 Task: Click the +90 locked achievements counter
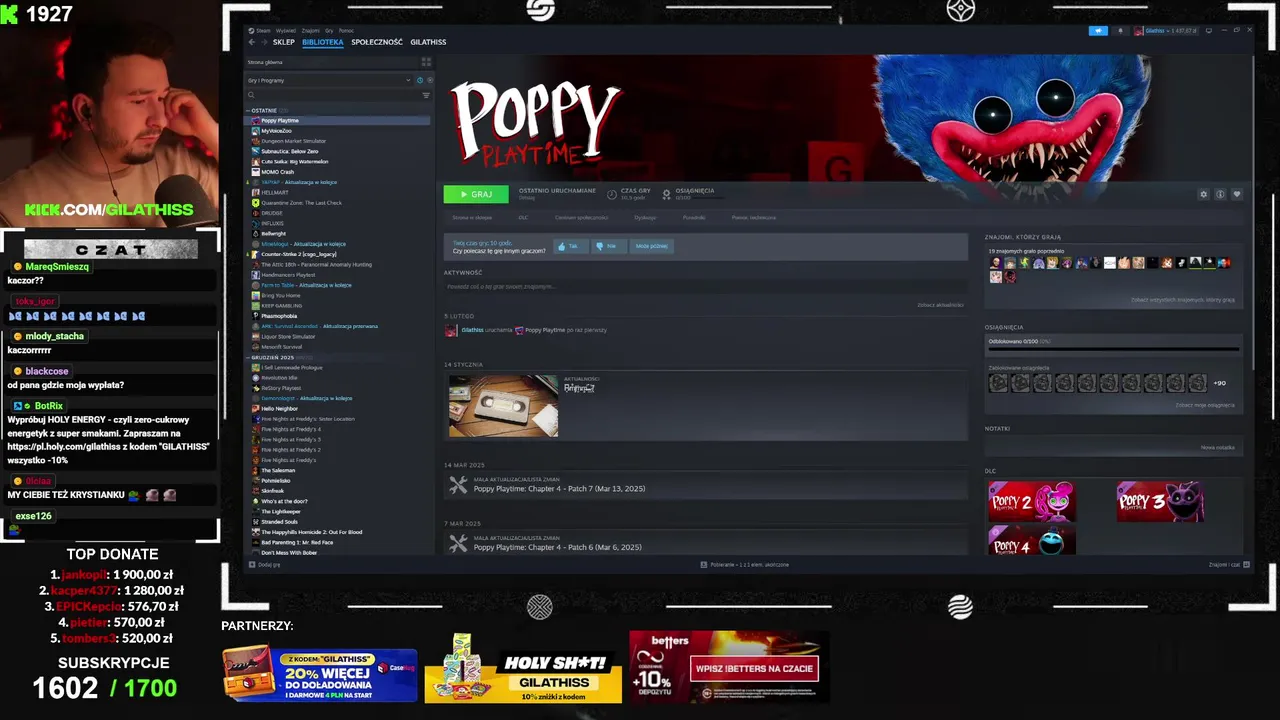coord(1220,383)
